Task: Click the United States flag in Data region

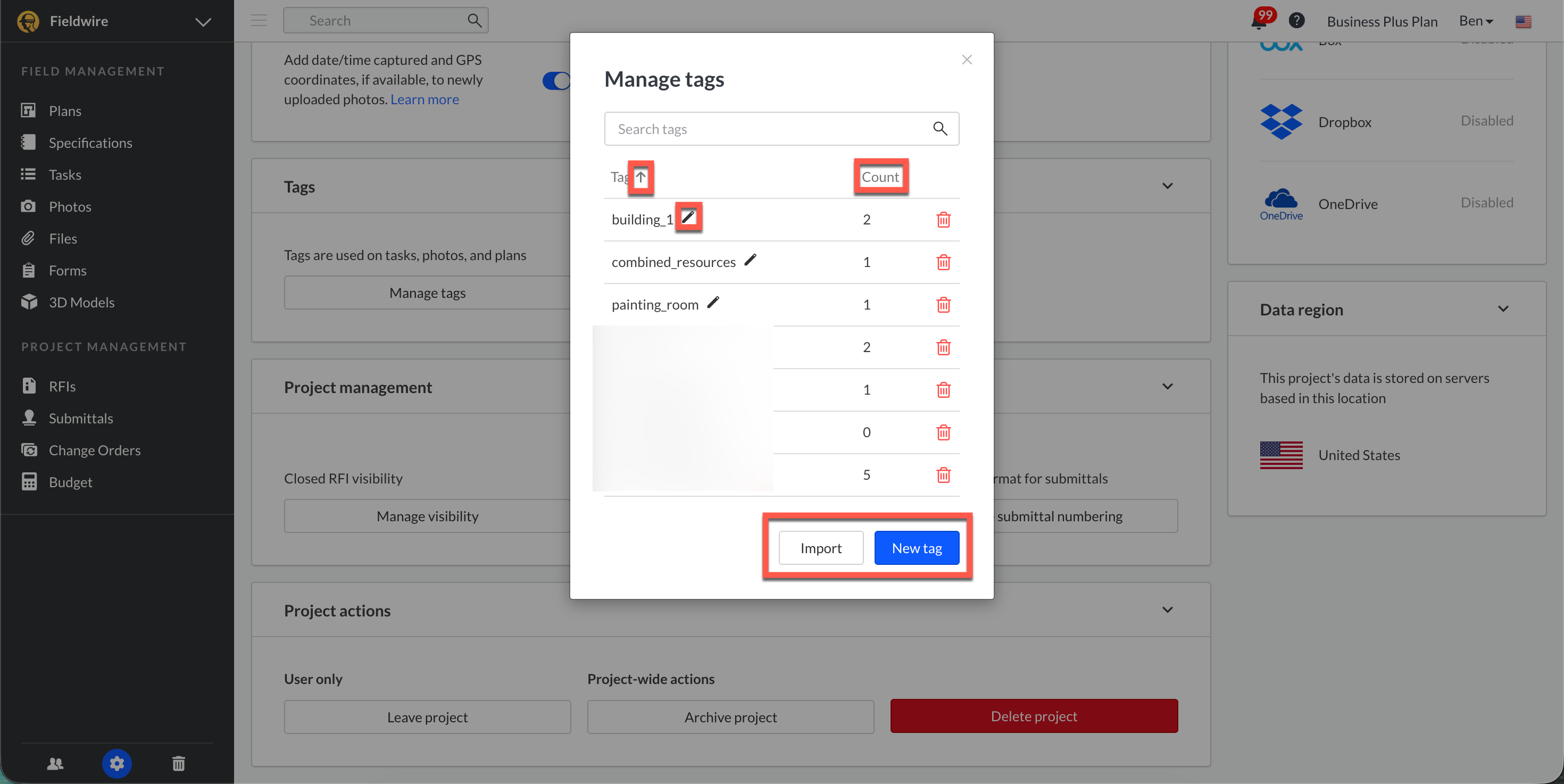Action: [x=1281, y=455]
